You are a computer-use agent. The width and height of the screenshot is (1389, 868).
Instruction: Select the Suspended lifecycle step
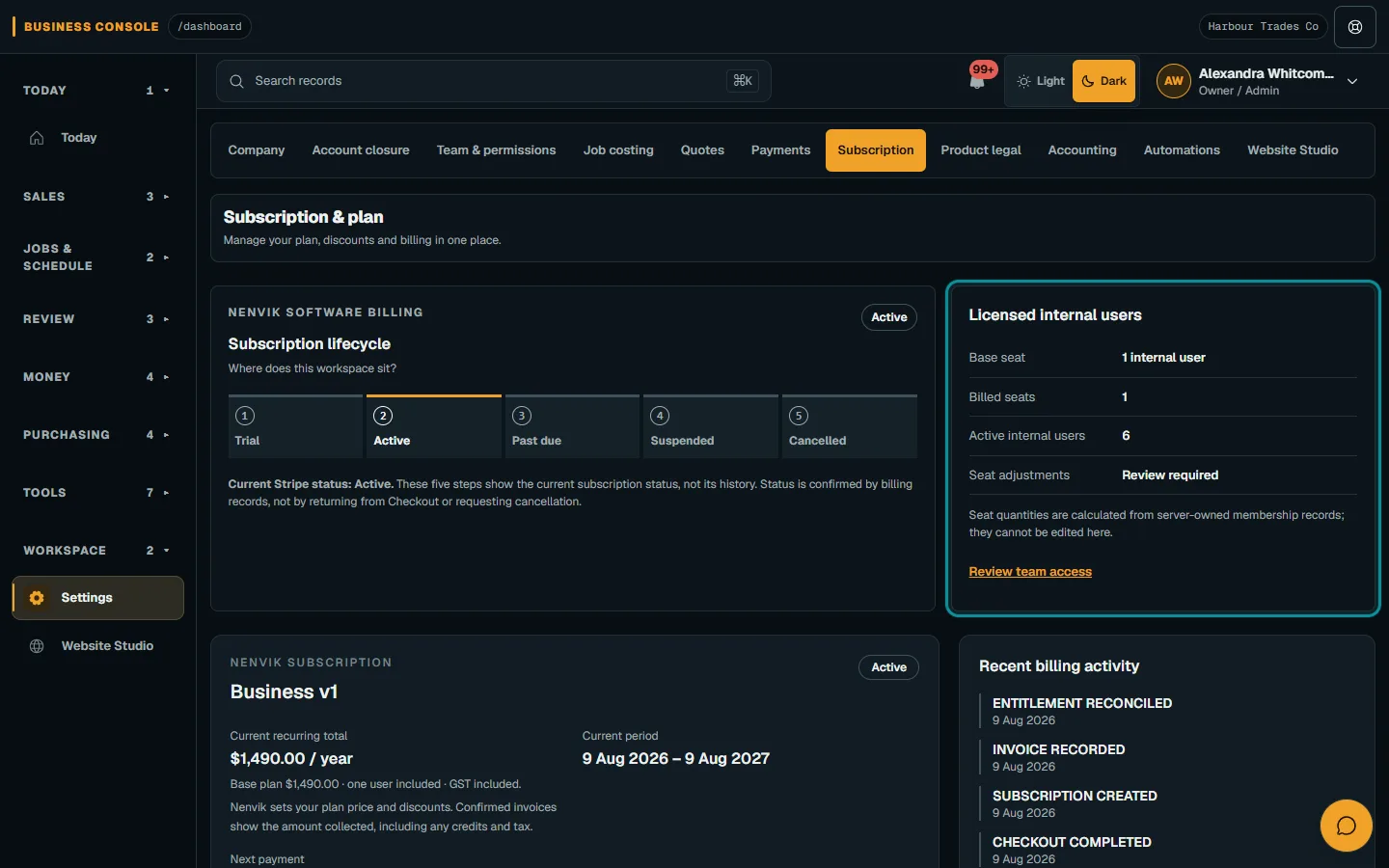(x=711, y=426)
